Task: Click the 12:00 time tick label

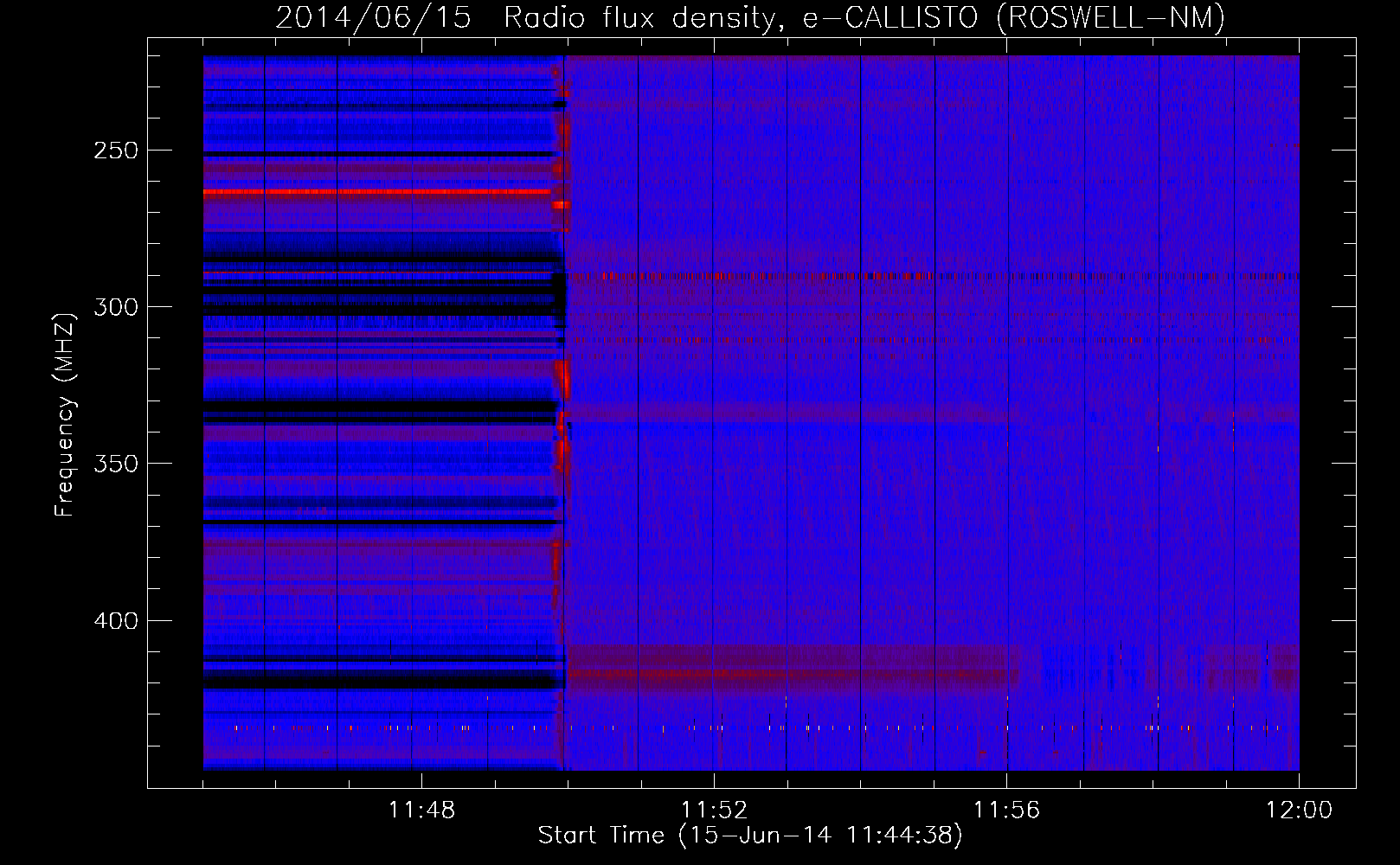Action: 1299,811
